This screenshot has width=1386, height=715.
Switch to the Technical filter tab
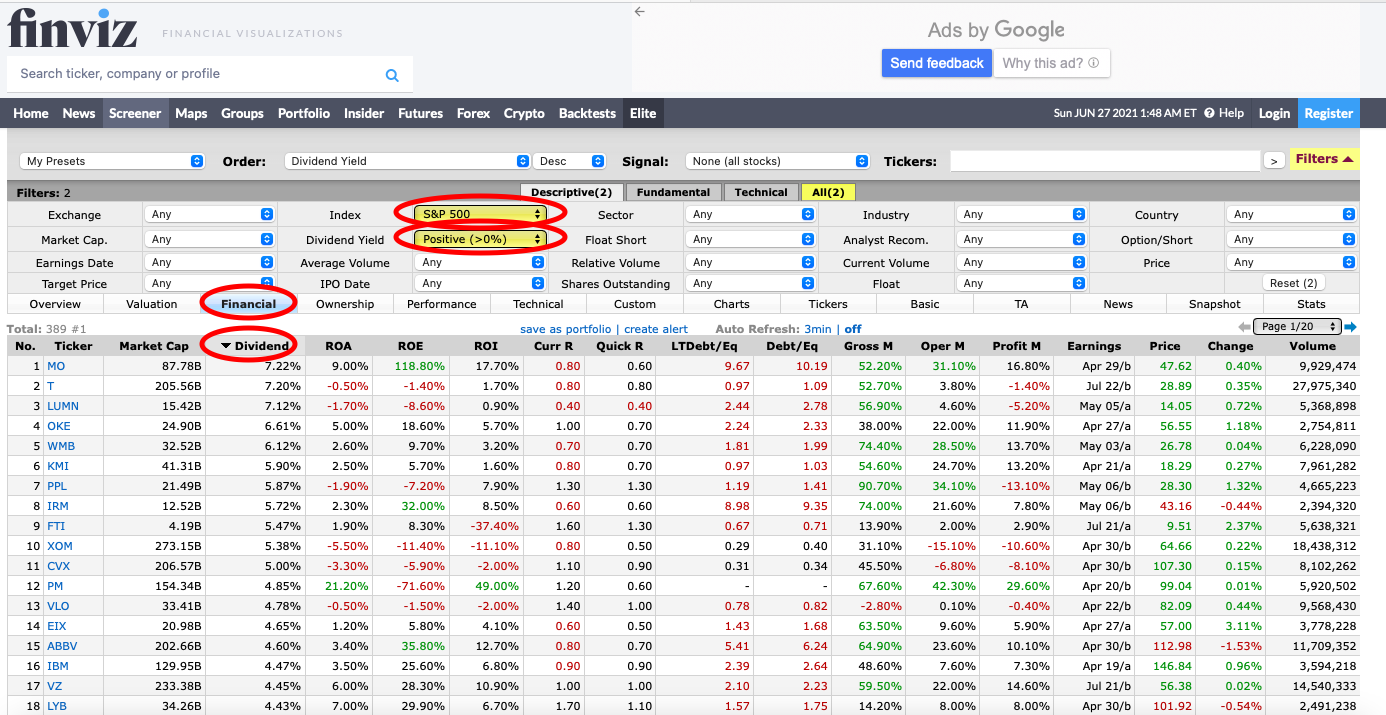coord(761,192)
